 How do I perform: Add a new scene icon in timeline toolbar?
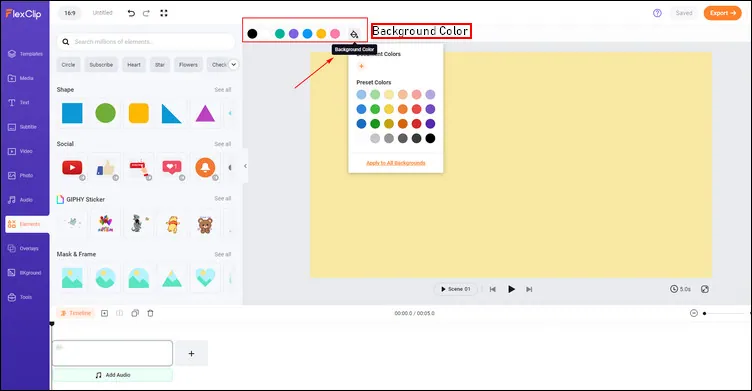(104, 313)
